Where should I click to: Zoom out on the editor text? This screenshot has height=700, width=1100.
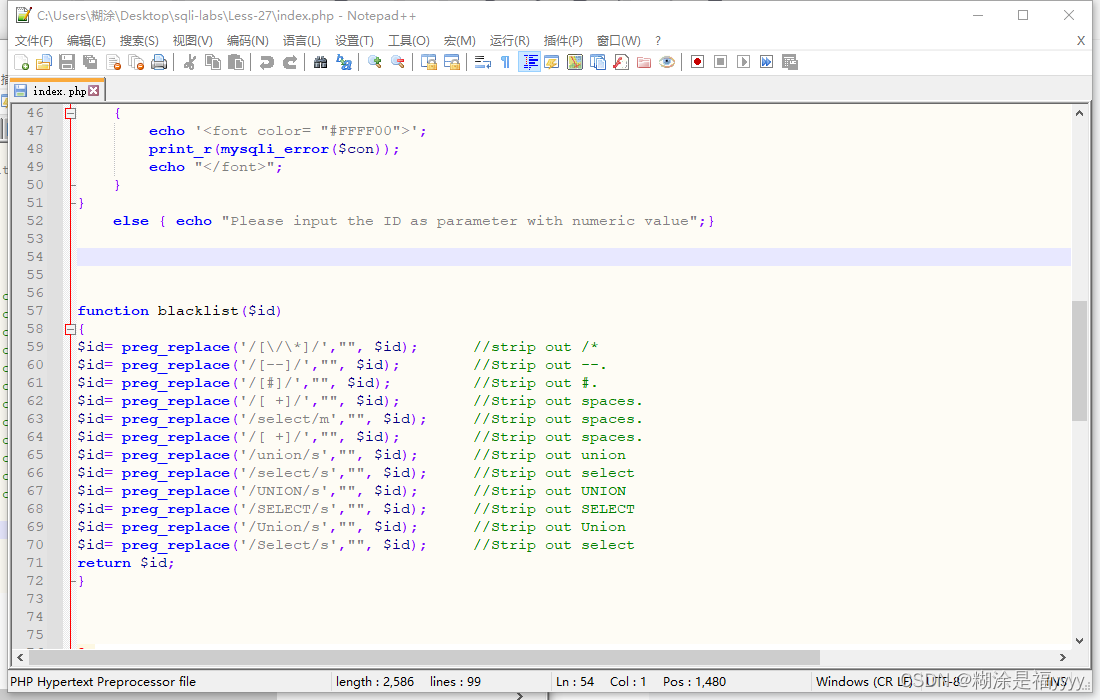[x=398, y=62]
